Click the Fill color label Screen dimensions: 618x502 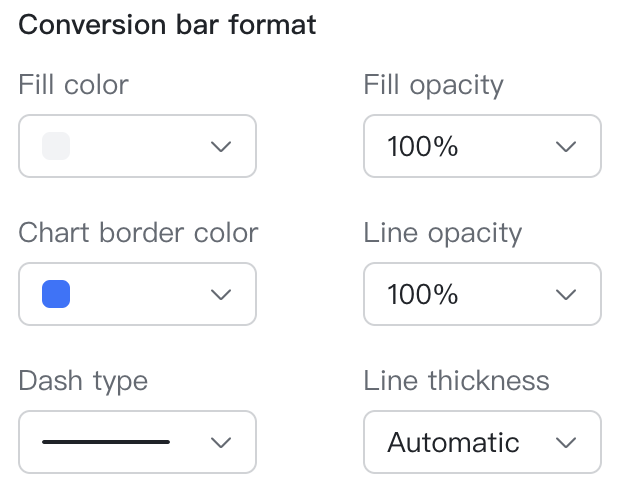[74, 85]
